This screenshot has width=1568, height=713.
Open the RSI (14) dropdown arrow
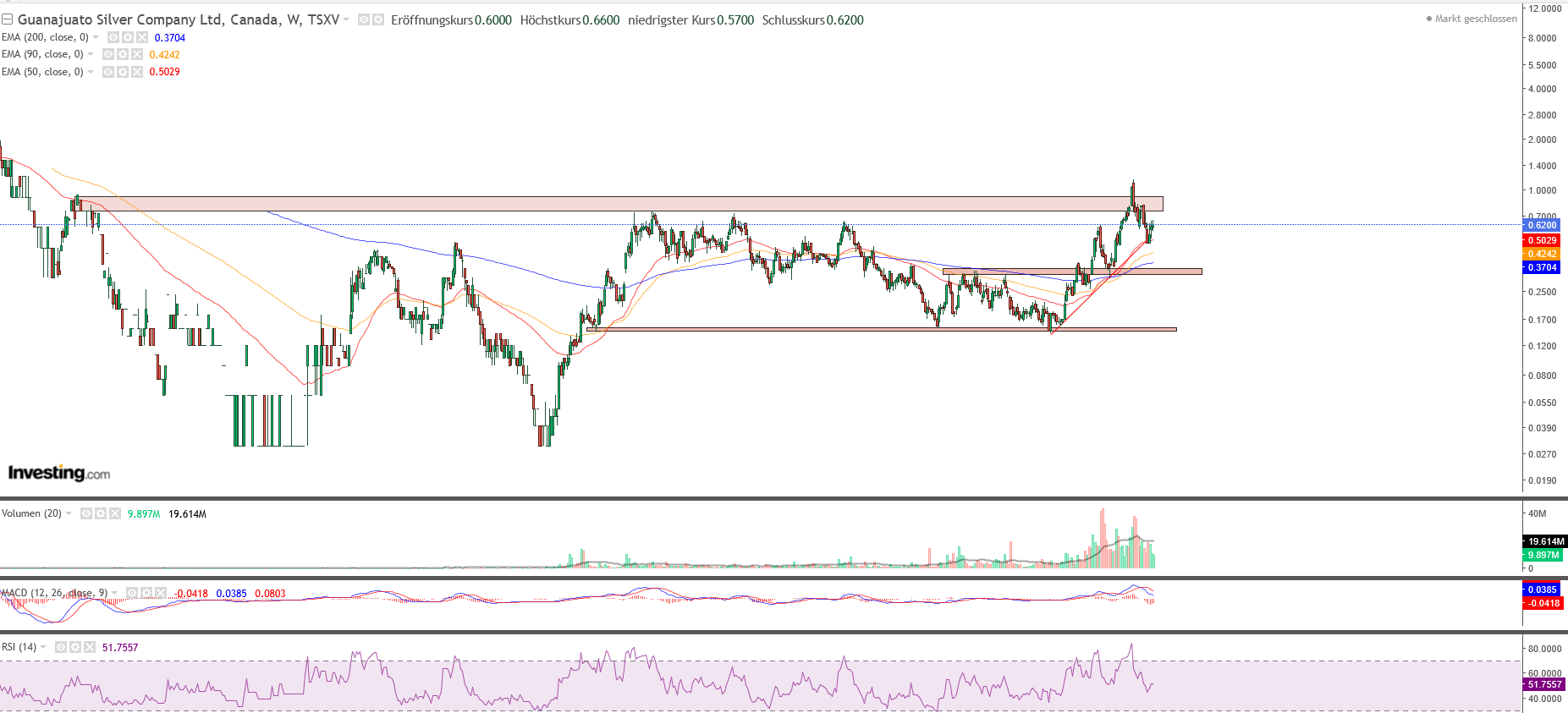pos(44,647)
